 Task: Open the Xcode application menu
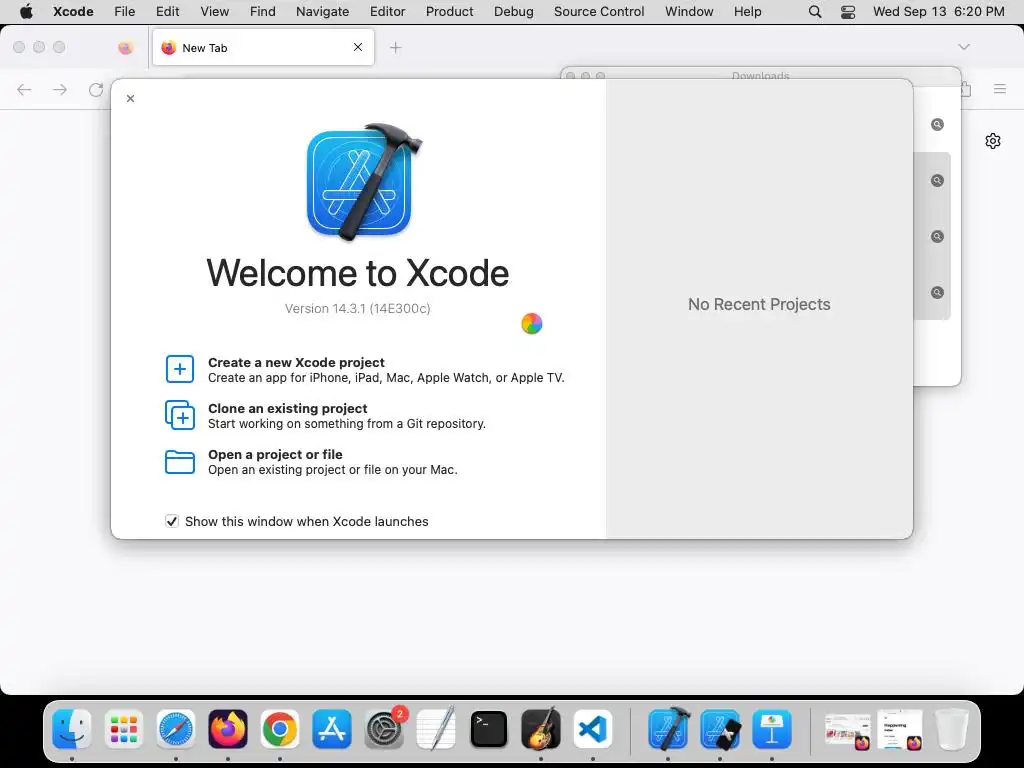pyautogui.click(x=73, y=12)
